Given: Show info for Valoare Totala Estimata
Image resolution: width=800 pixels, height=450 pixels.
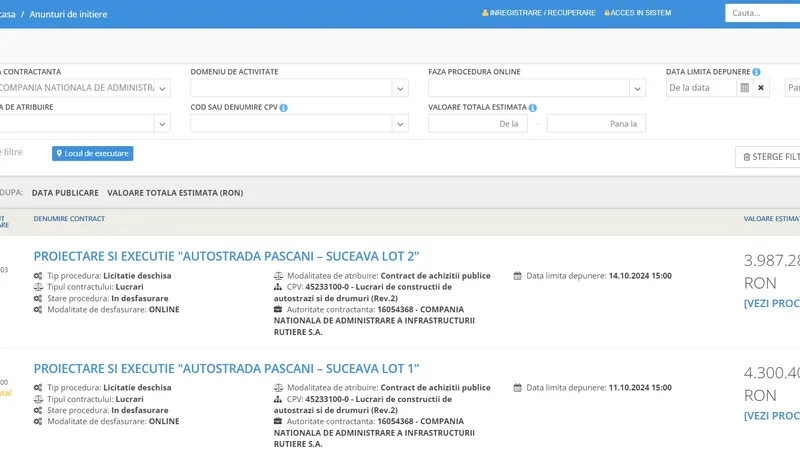Looking at the screenshot, I should 533,108.
